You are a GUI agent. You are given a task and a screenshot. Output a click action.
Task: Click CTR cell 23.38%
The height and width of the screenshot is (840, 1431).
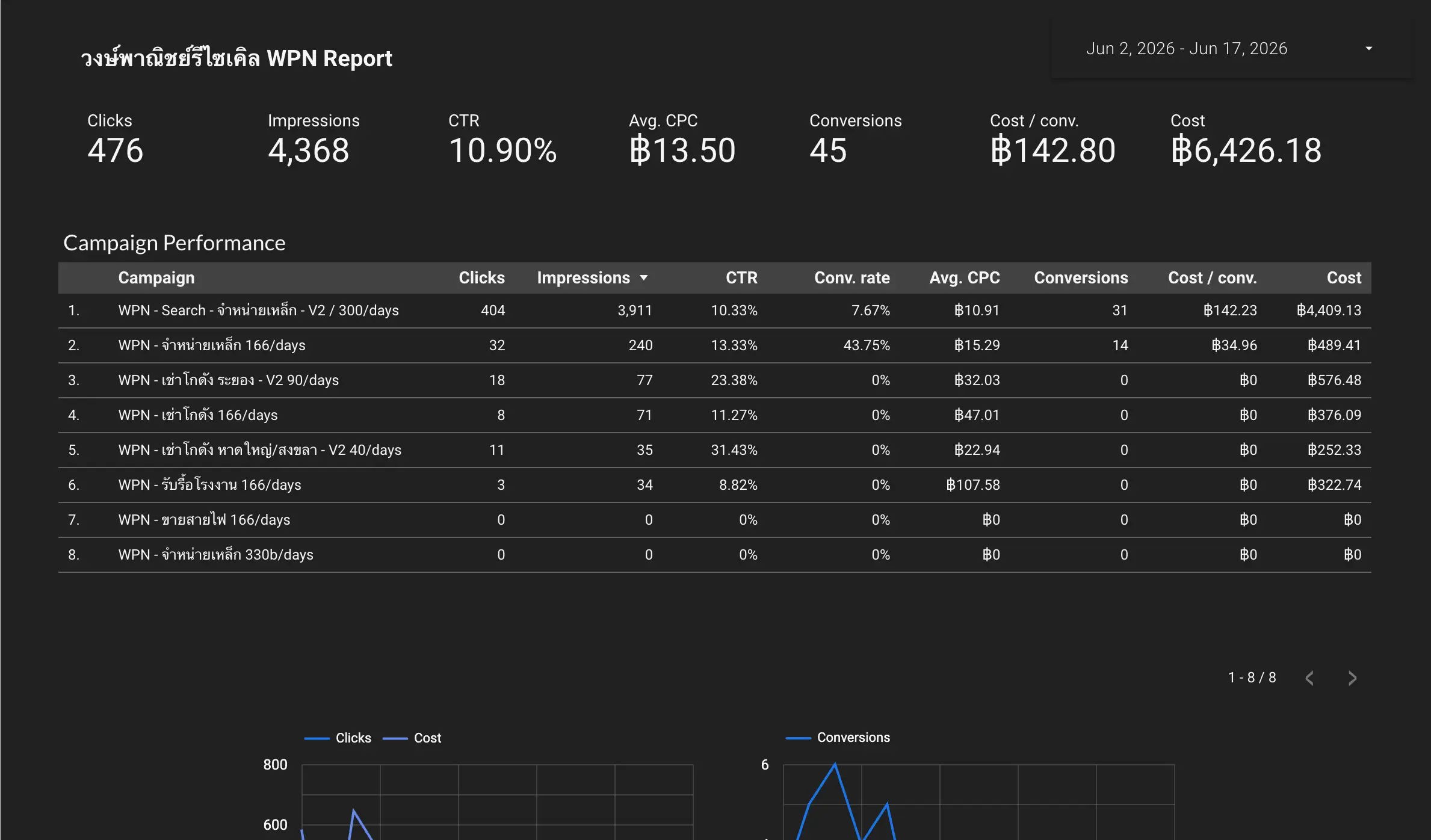point(734,380)
